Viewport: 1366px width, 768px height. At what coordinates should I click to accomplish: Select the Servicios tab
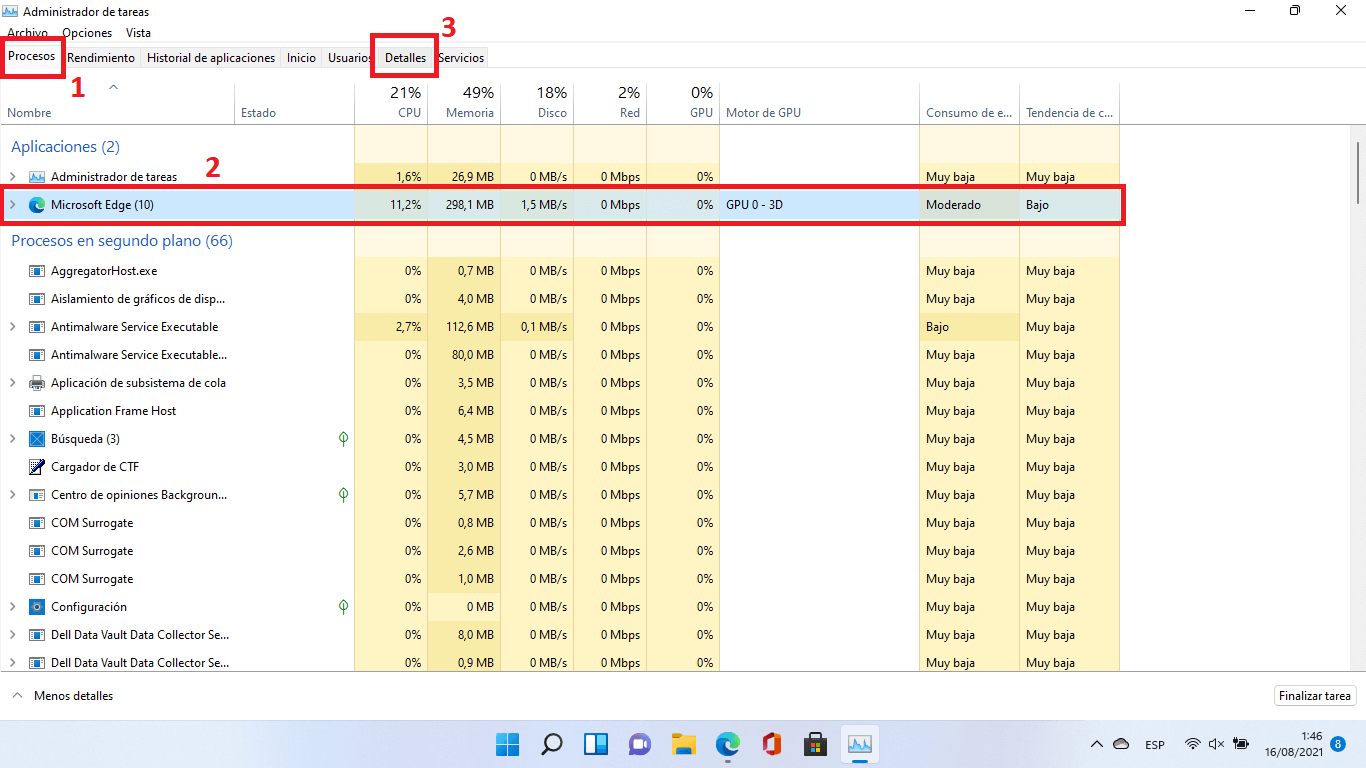(x=461, y=57)
